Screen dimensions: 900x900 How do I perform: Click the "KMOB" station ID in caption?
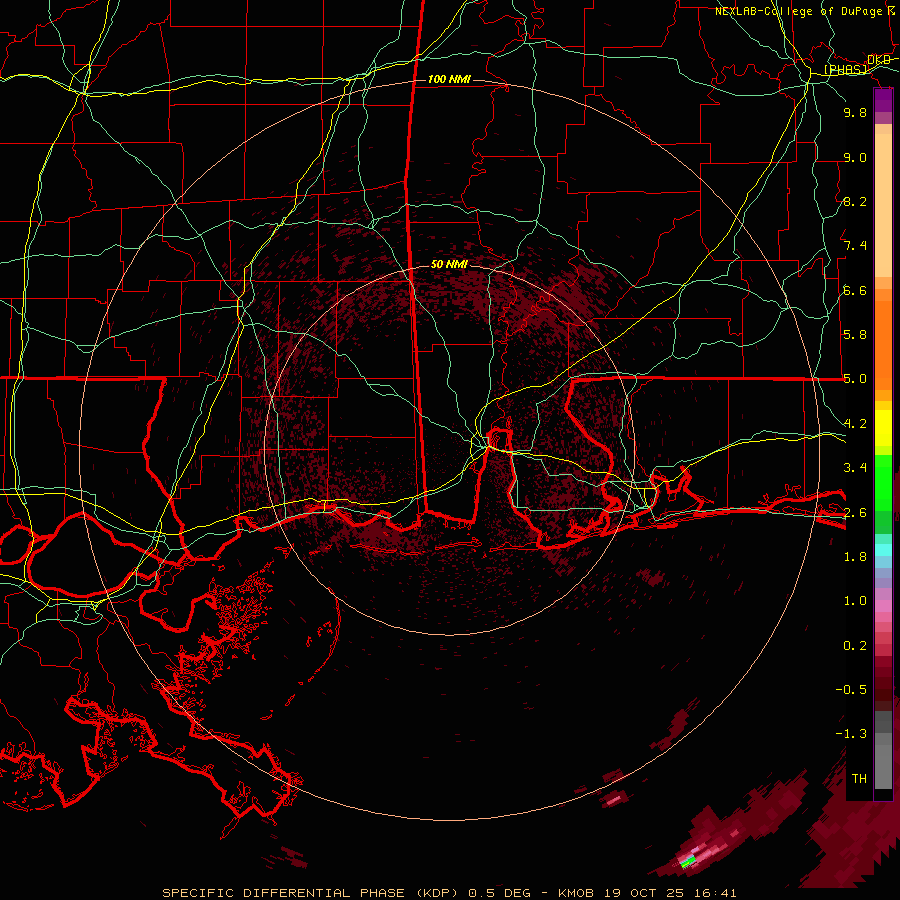click(x=577, y=893)
